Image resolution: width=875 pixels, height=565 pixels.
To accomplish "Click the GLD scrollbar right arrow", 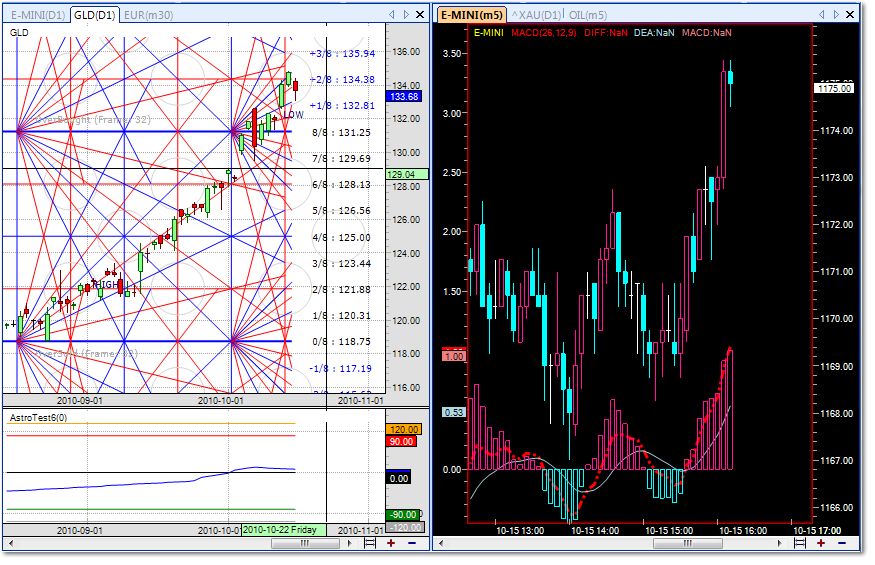I will (x=350, y=543).
